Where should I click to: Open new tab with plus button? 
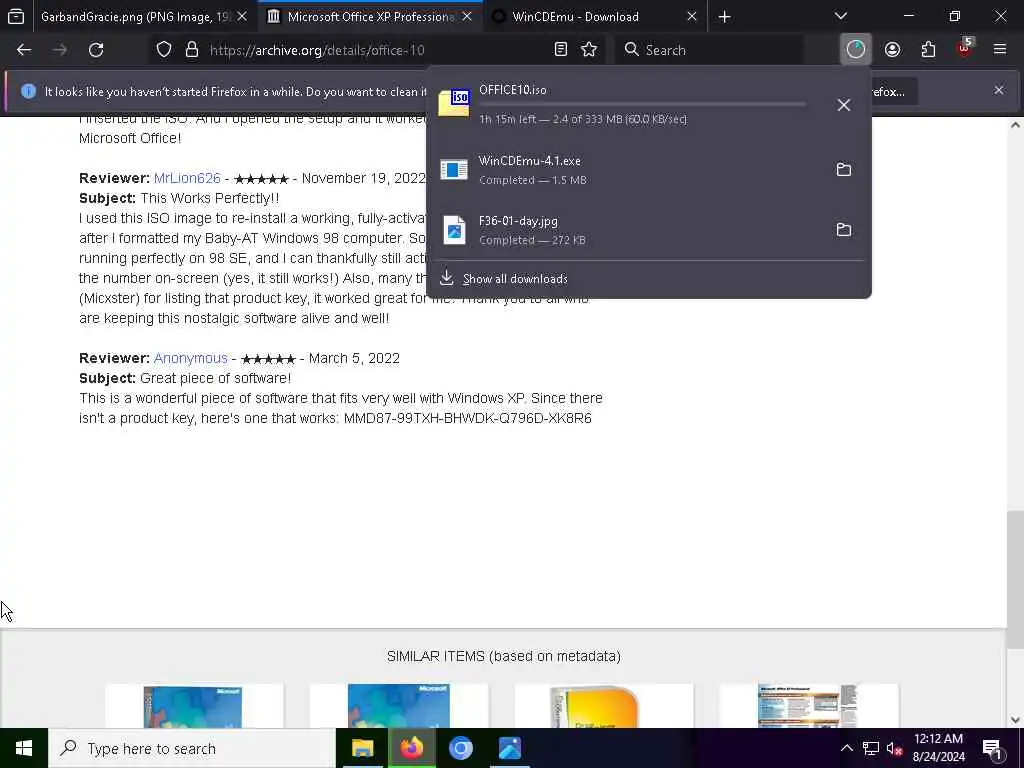[x=724, y=17]
